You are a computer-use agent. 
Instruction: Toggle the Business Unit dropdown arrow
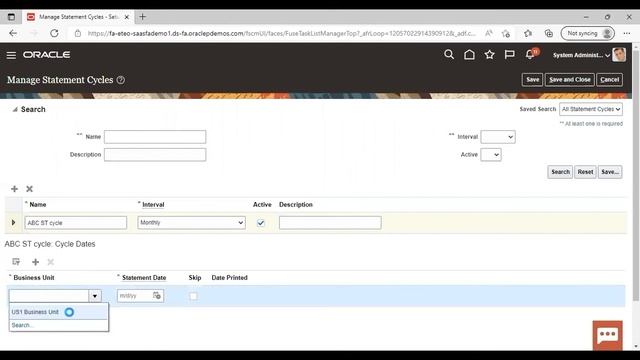coord(95,296)
